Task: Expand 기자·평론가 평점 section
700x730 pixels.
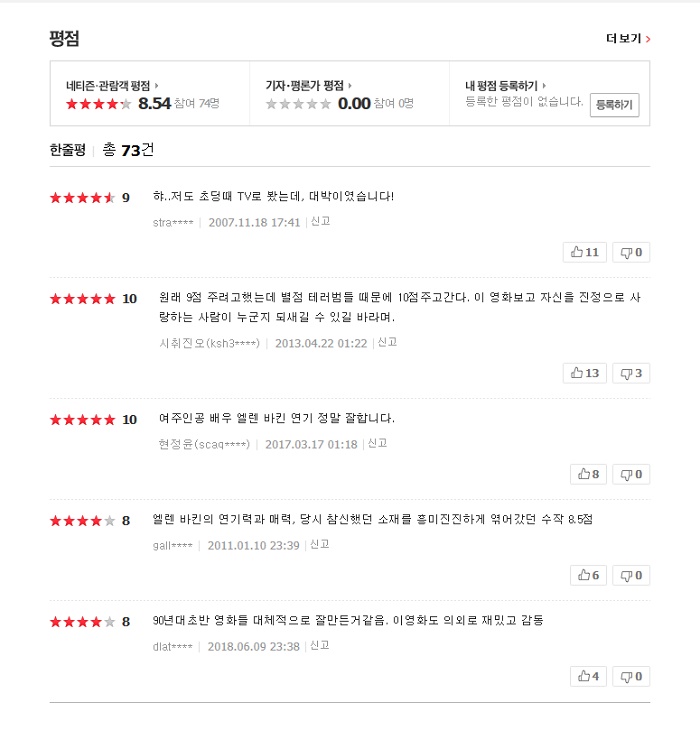Action: [x=308, y=86]
